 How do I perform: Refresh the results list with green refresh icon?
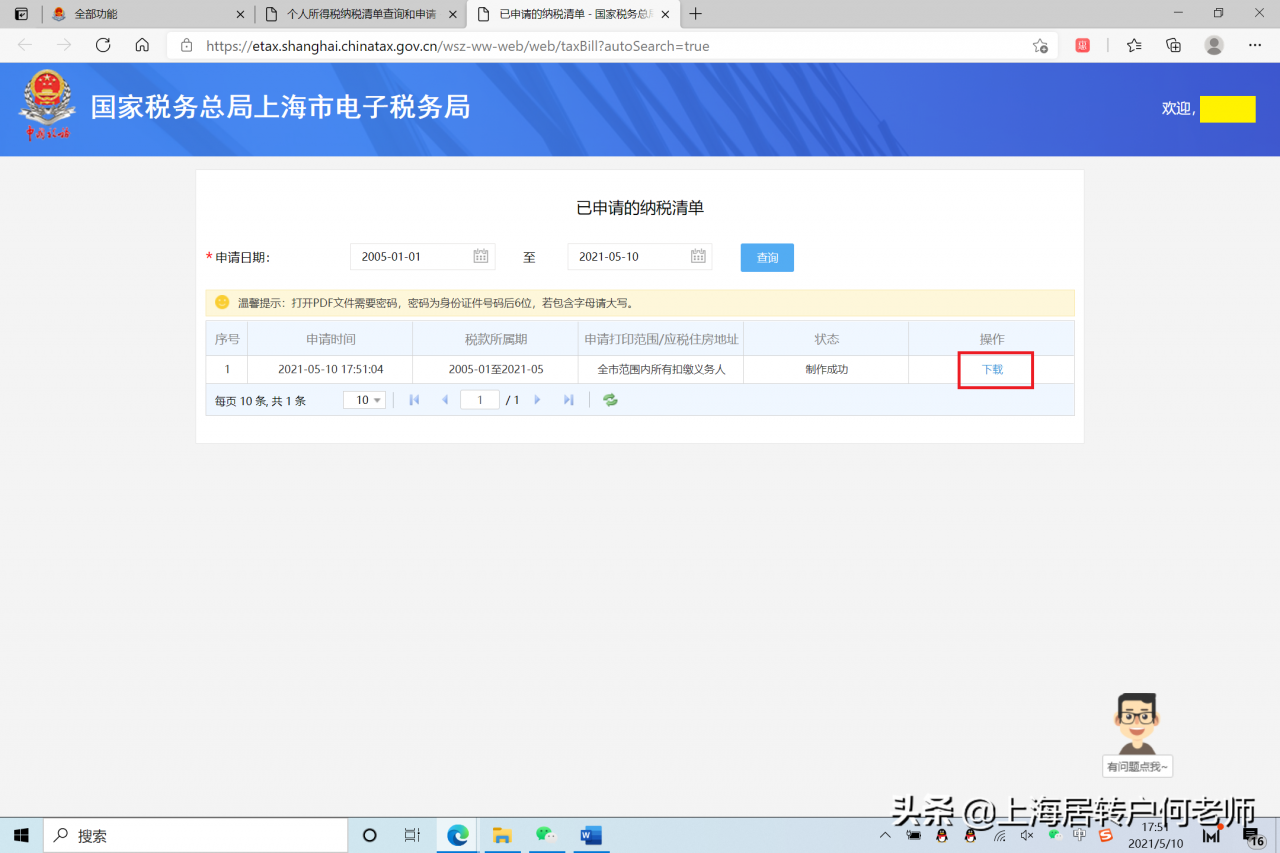click(x=610, y=399)
